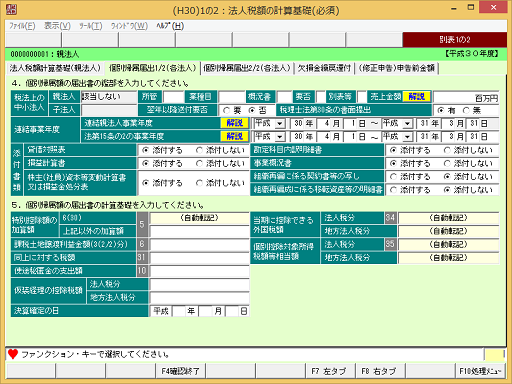Click the F10処理メニュー button
Image resolution: width=512 pixels, height=384 pixels.
[x=480, y=371]
